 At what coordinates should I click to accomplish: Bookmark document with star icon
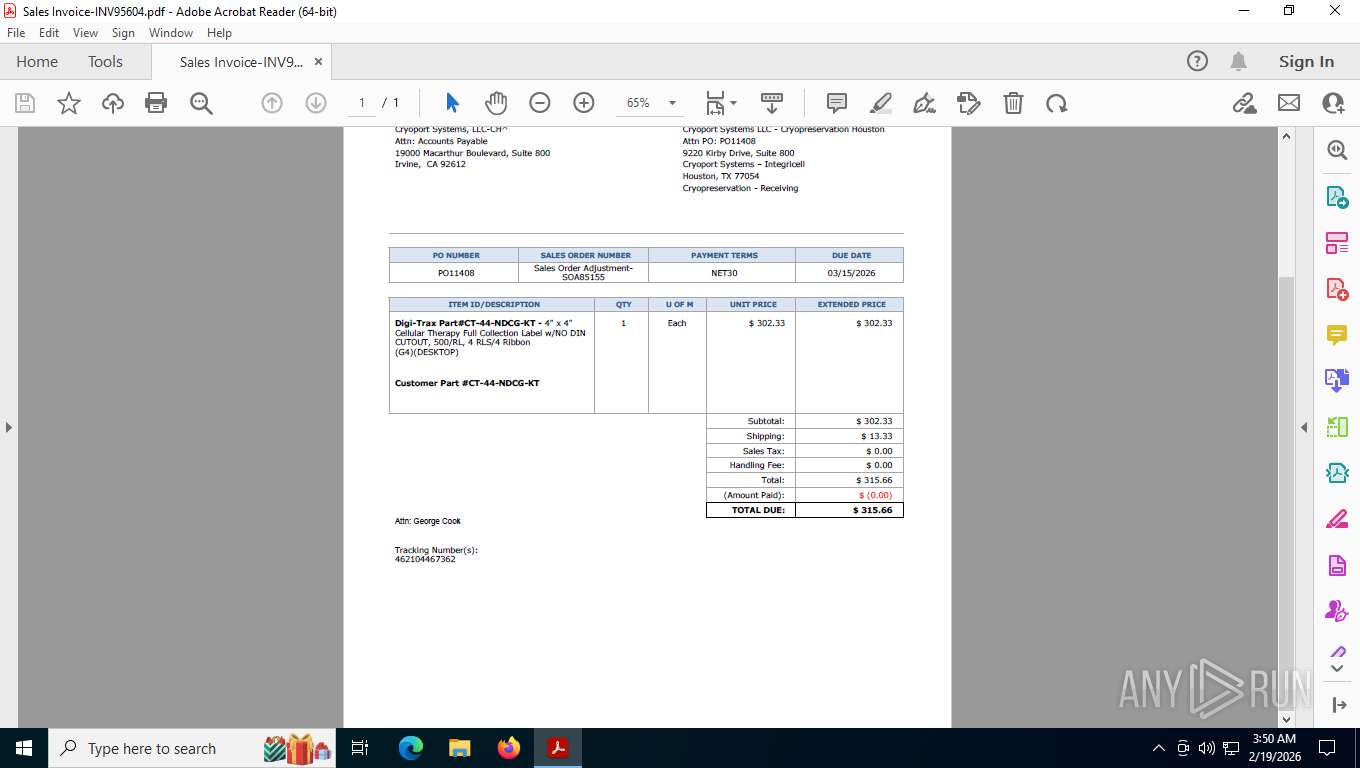(x=69, y=103)
